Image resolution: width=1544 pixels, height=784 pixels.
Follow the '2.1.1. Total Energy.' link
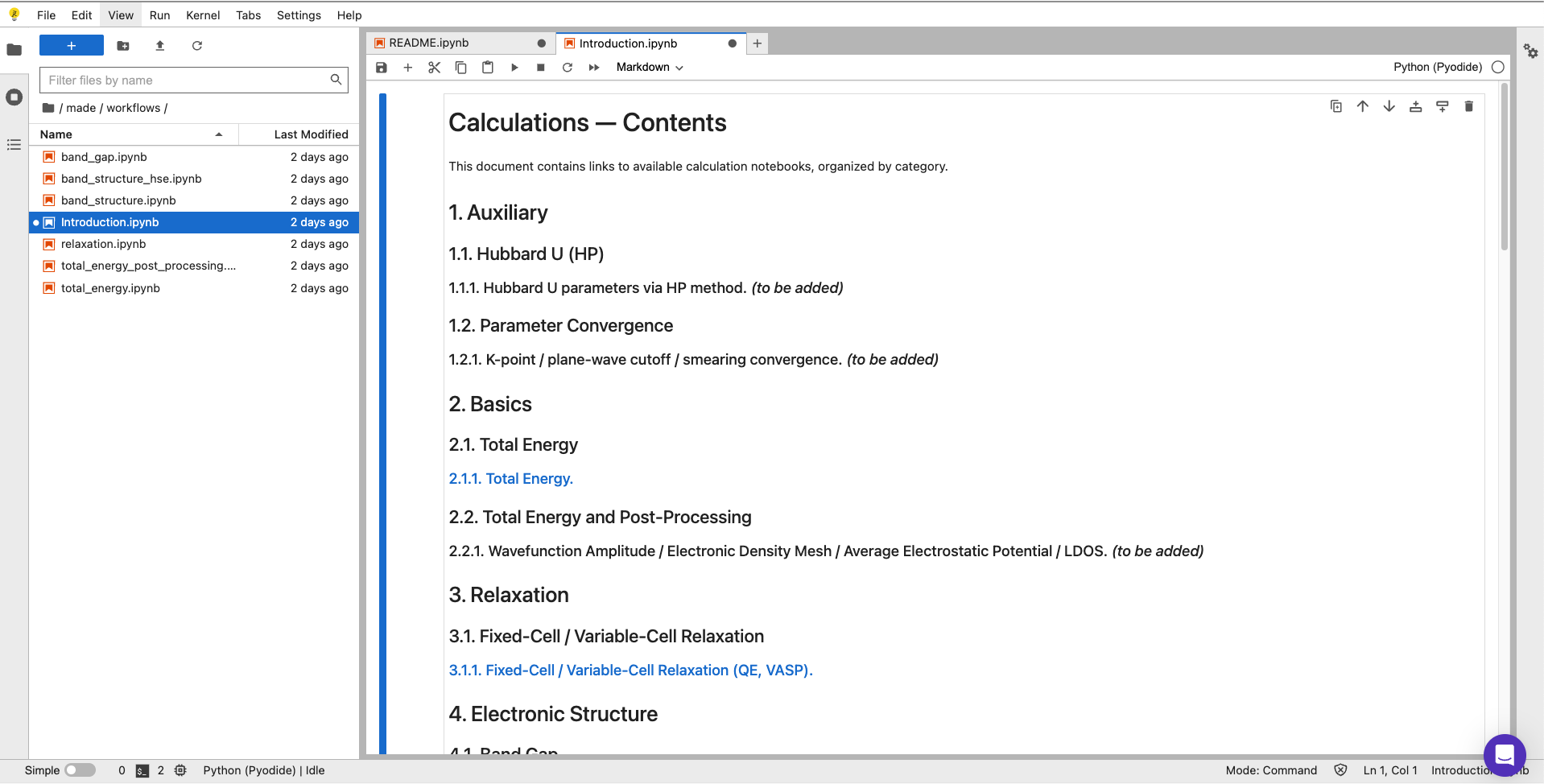click(511, 479)
